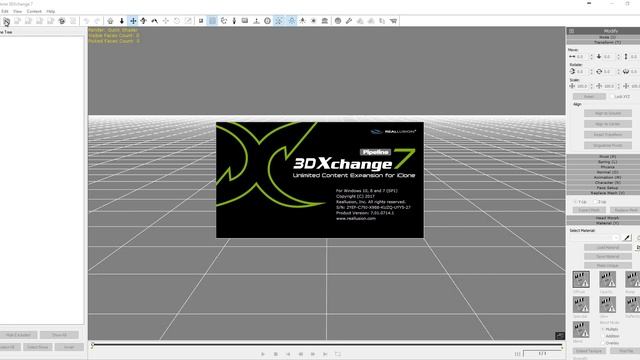
Task: Click the Show All button
Action: [x=59, y=335]
